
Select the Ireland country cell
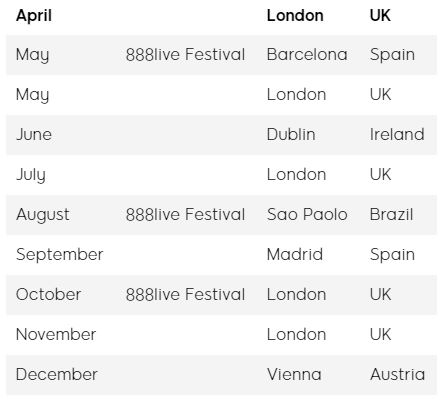point(397,135)
